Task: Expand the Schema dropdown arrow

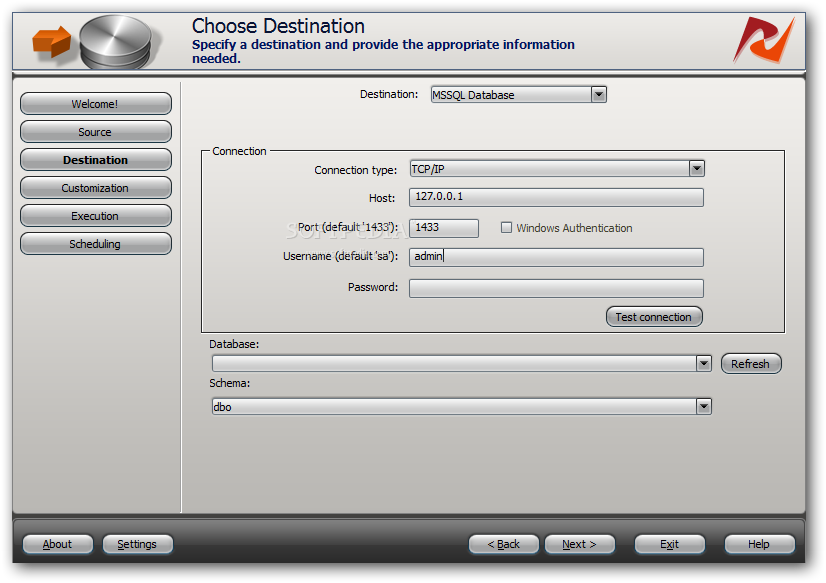Action: (704, 407)
